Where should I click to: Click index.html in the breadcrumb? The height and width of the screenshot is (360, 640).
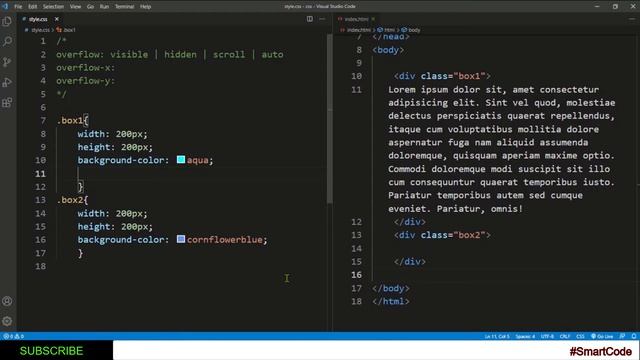(x=358, y=30)
